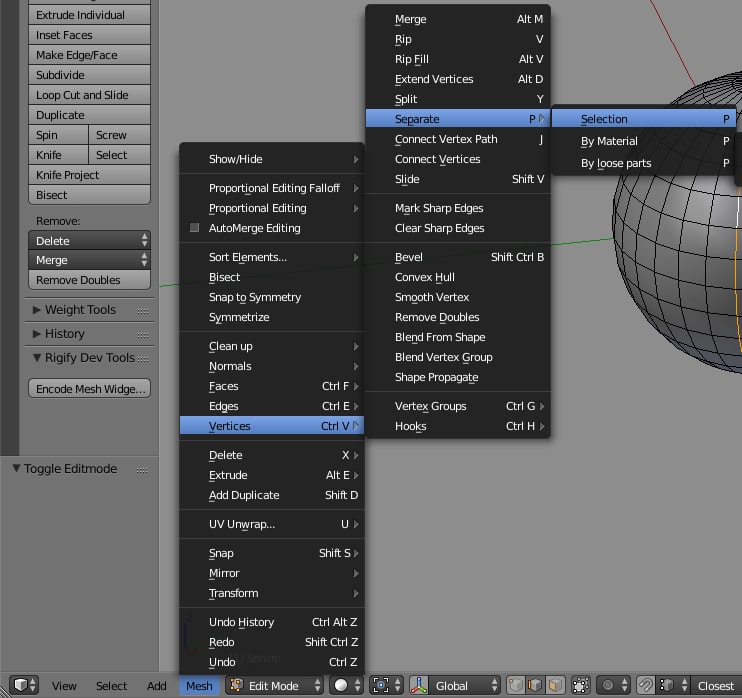Click the Mesh menu in the header
742x698 pixels.
pyautogui.click(x=199, y=685)
